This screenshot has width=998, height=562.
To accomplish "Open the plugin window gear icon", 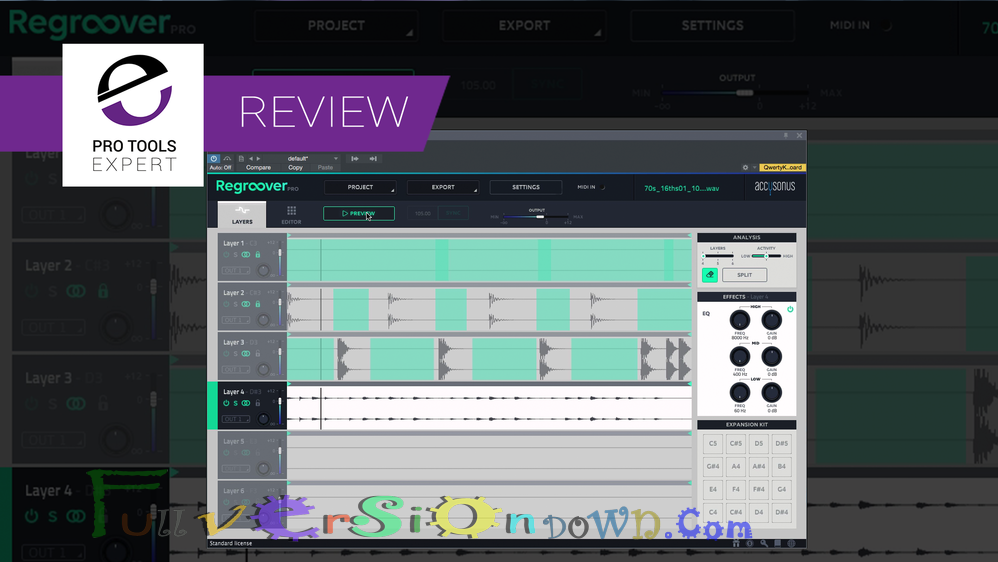I will (x=745, y=167).
